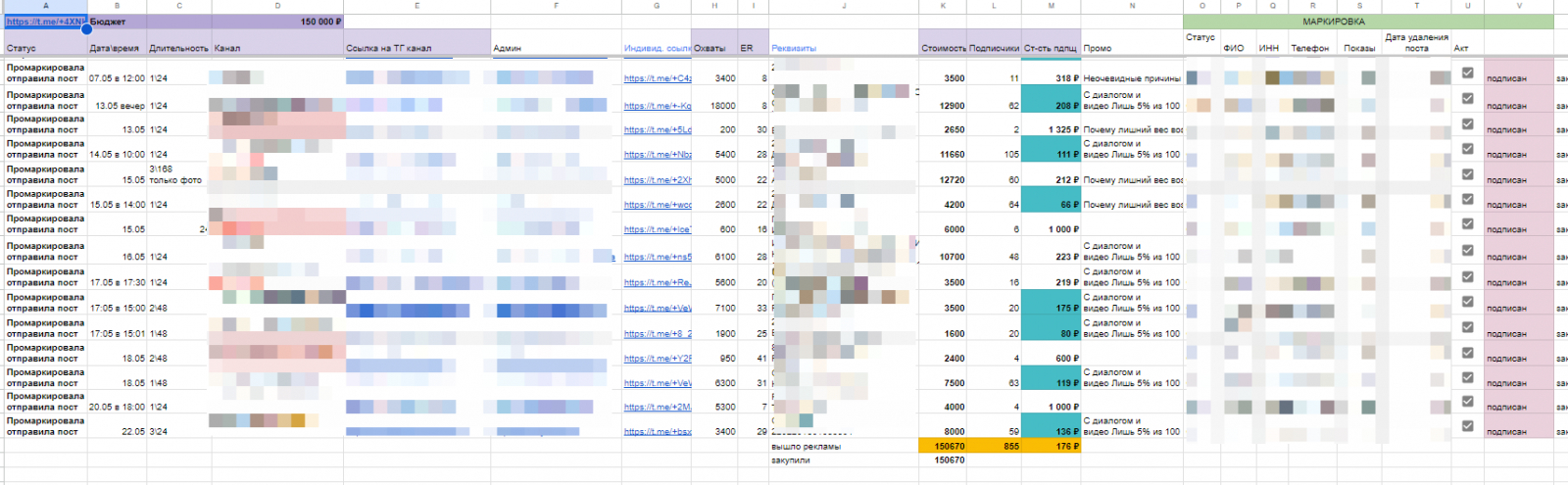Select selected cell link https://t.me/+4XN
This screenshot has height=485, width=1568.
coord(46,21)
